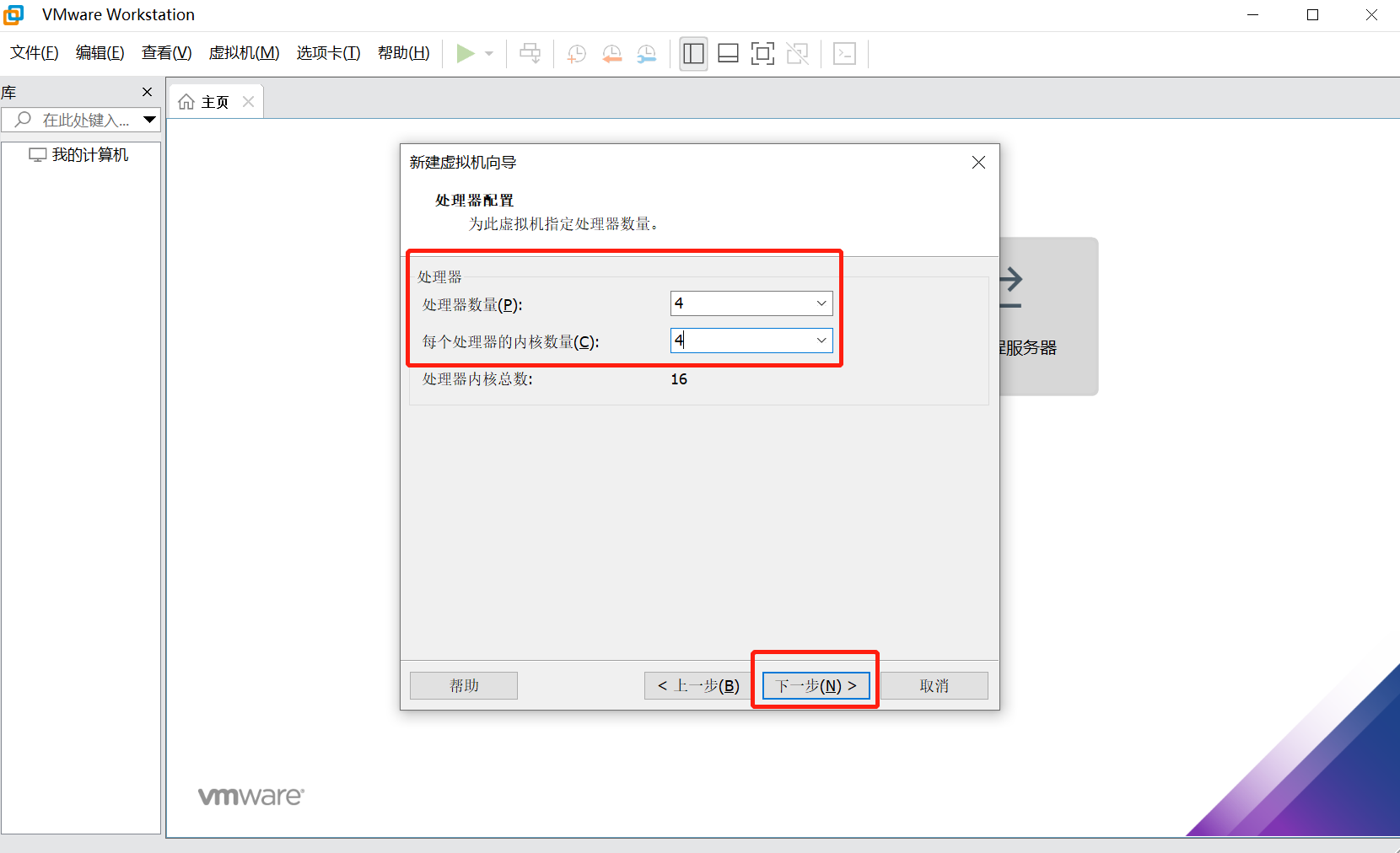Image resolution: width=1400 pixels, height=853 pixels.
Task: Minimize the VMware Workstation window
Action: (x=1253, y=15)
